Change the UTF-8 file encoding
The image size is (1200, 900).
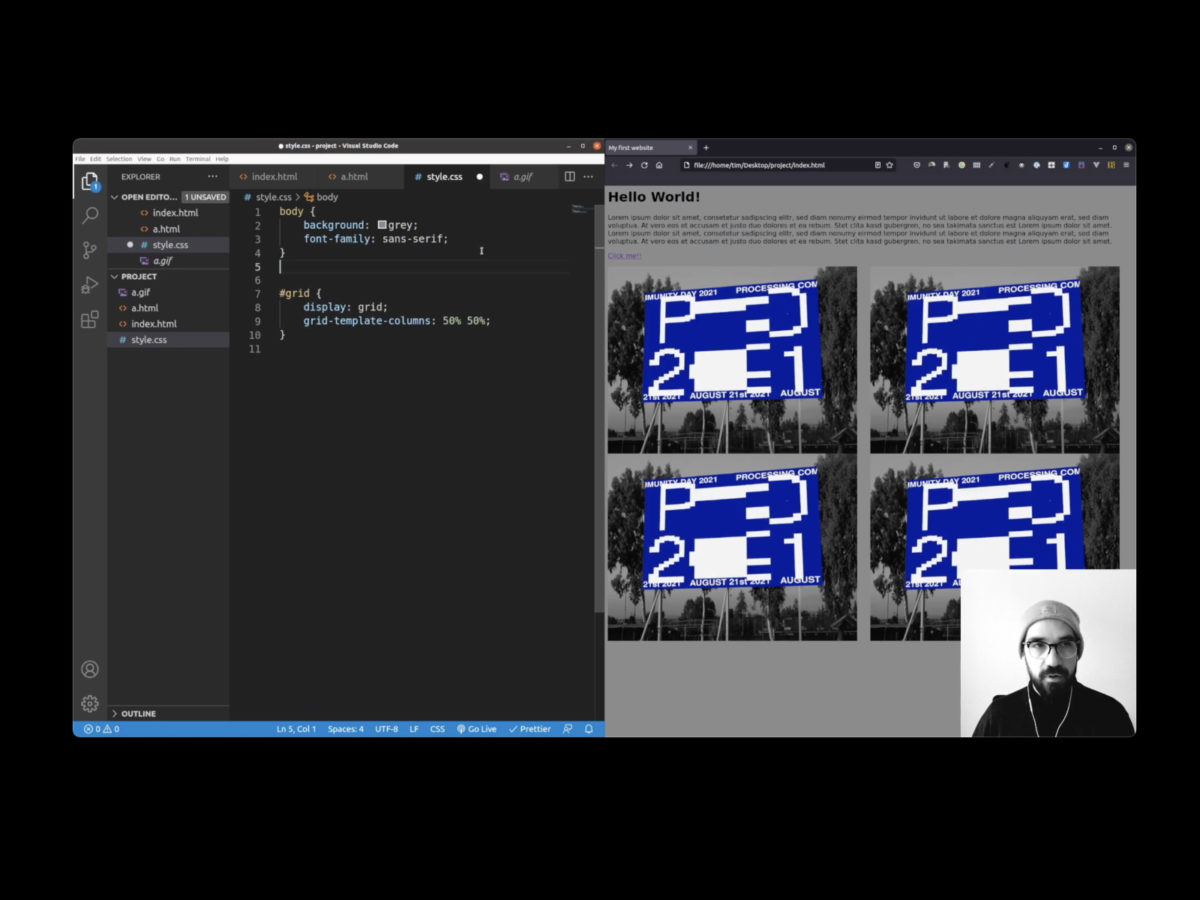click(386, 729)
